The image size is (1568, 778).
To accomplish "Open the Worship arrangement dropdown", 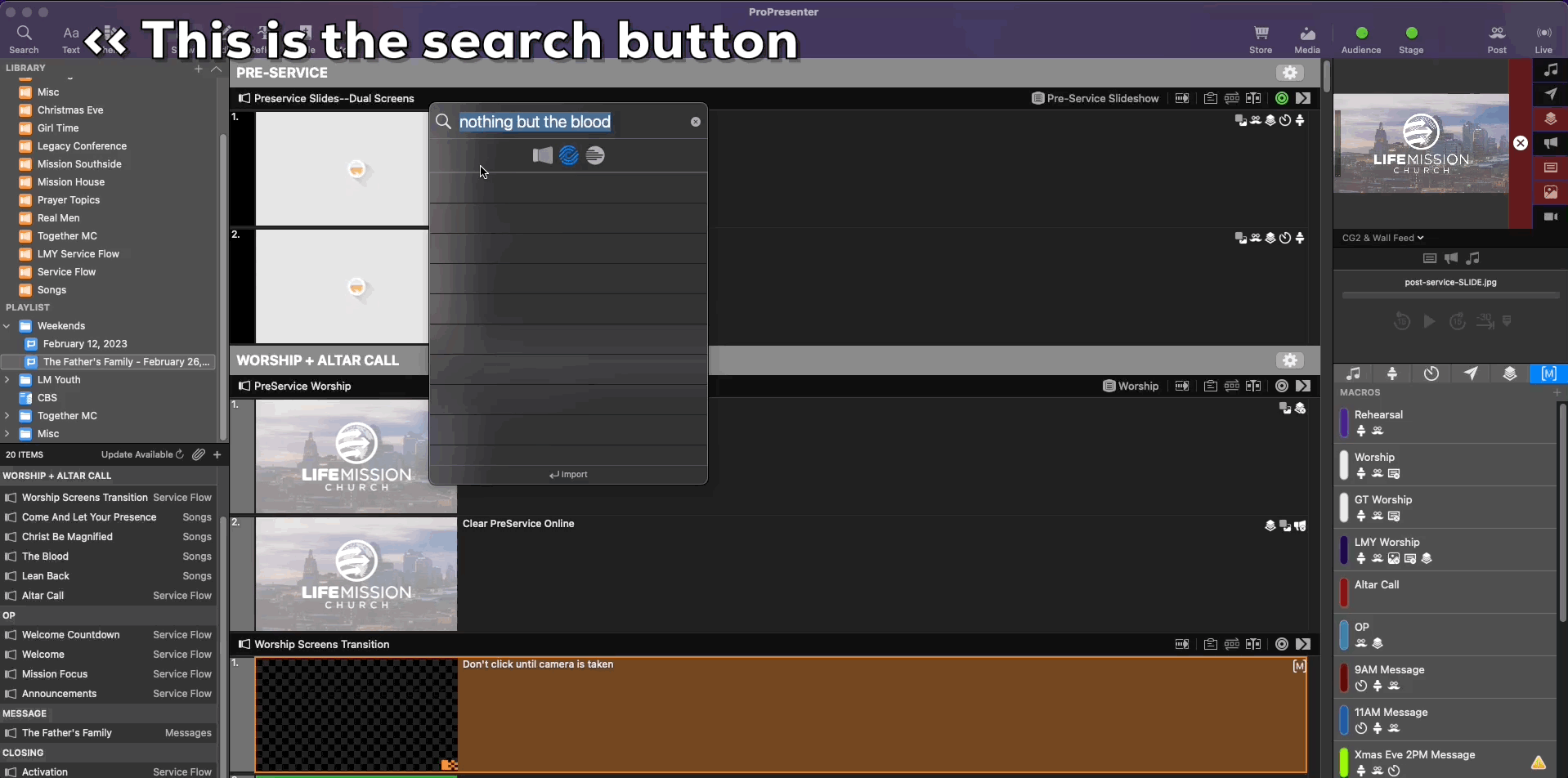I will pyautogui.click(x=1131, y=387).
